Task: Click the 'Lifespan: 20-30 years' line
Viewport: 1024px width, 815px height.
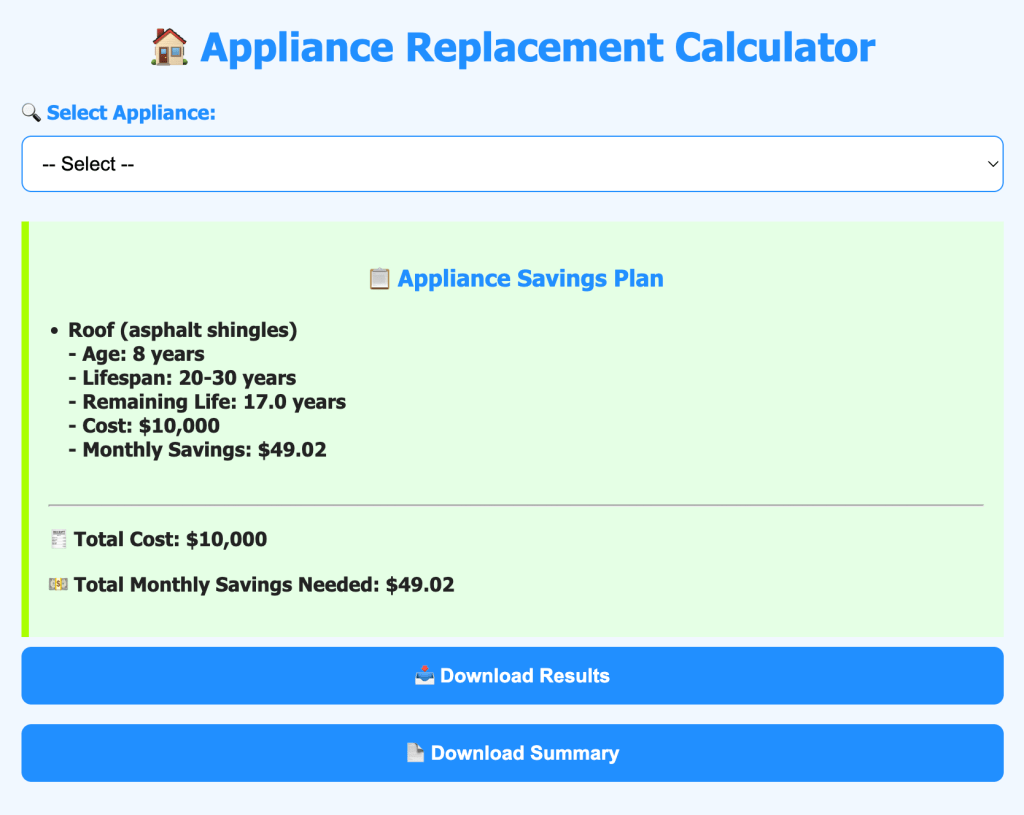Action: (x=182, y=378)
